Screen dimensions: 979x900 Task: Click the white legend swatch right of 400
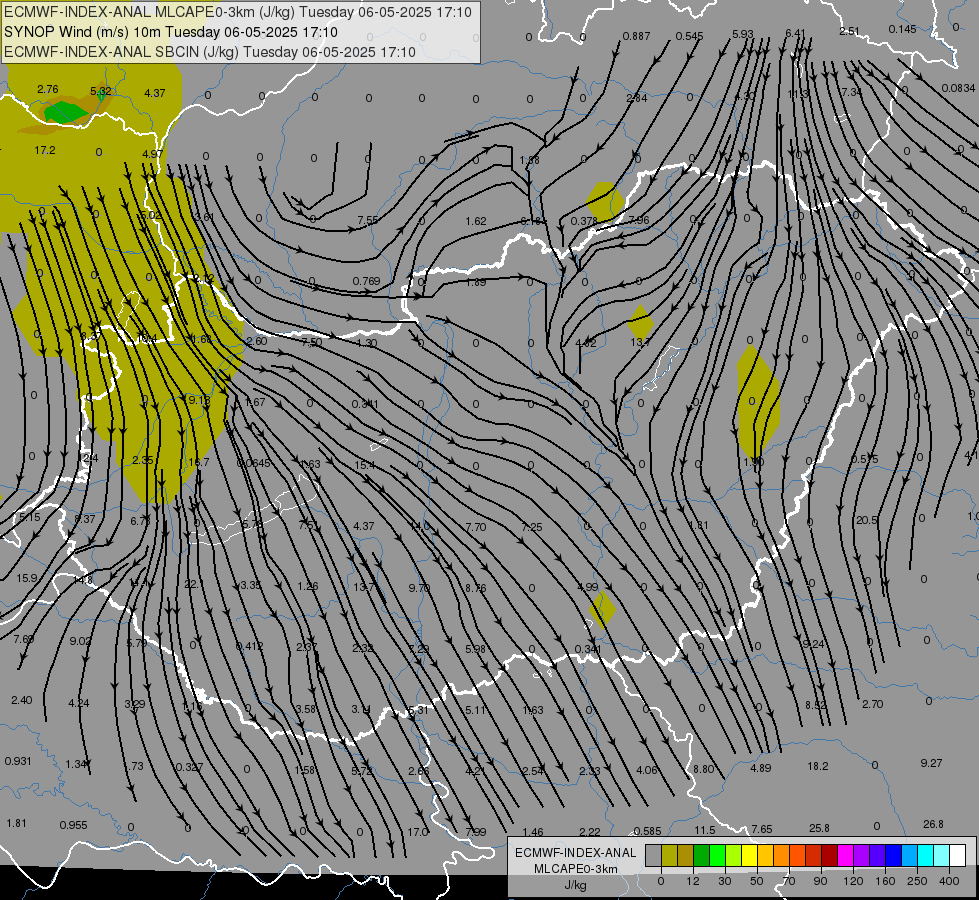[957, 856]
